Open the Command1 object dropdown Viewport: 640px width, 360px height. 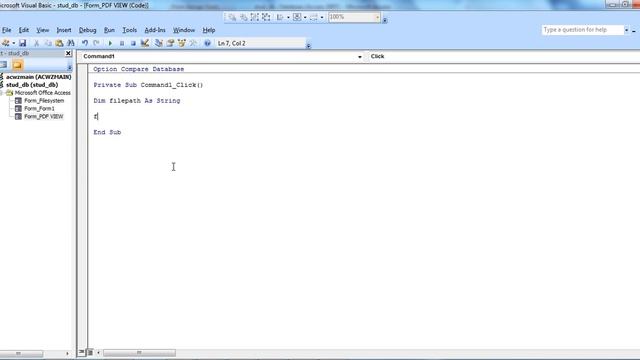360,56
